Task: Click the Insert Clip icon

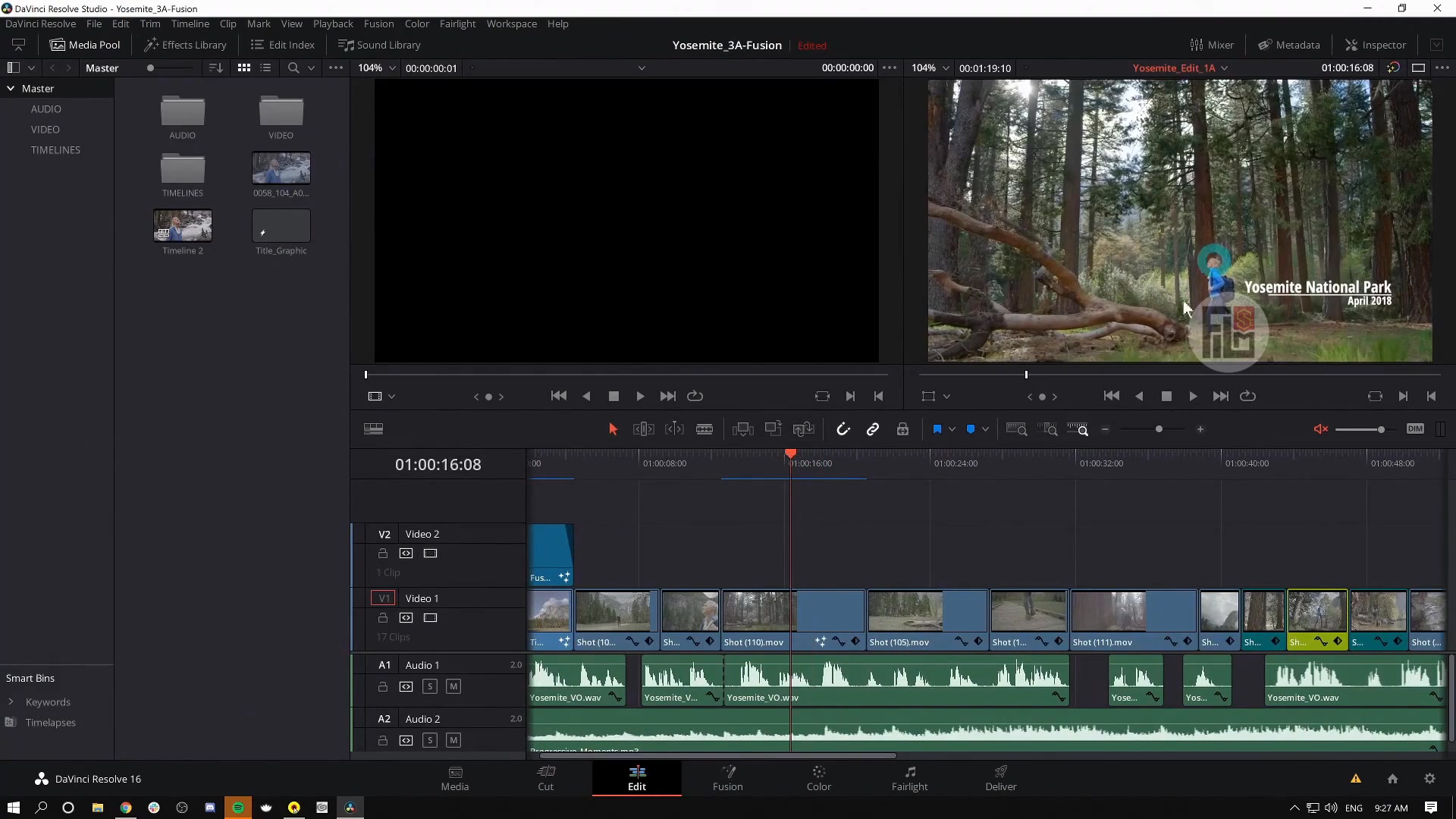Action: pyautogui.click(x=742, y=429)
